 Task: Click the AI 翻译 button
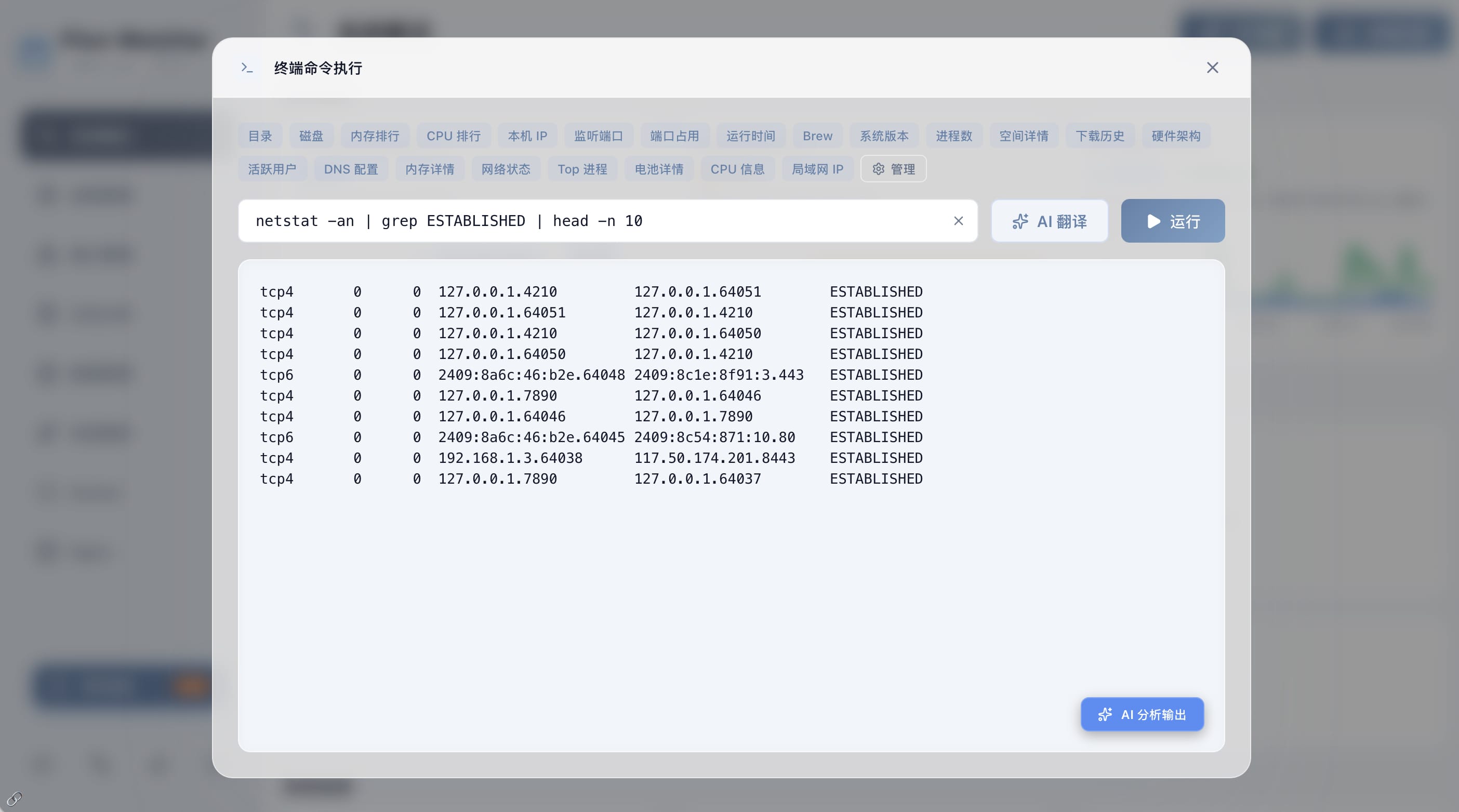(1050, 221)
